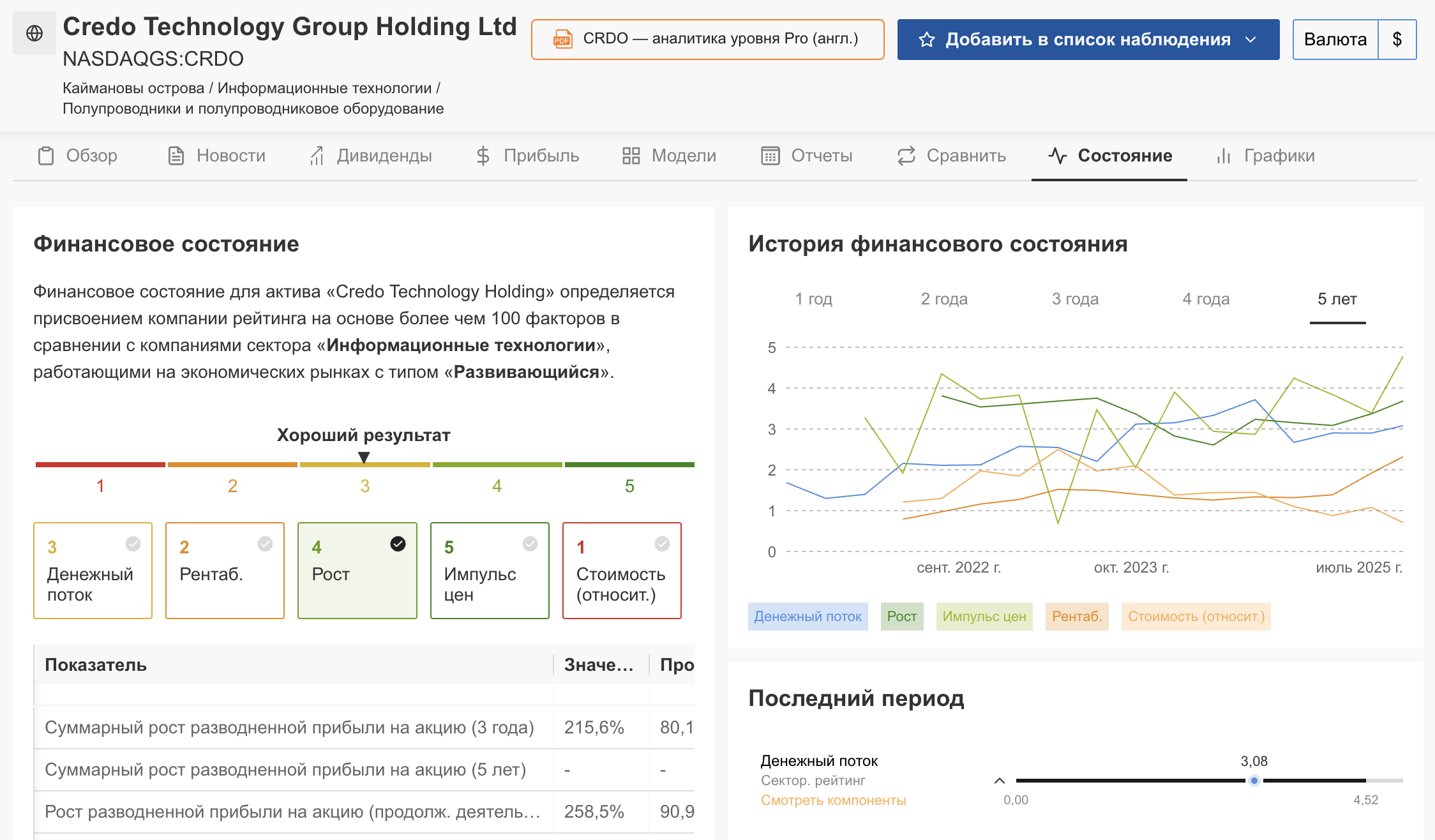1435x840 pixels.
Task: Click the growth chart icon for Дивиденды
Action: pos(317,156)
